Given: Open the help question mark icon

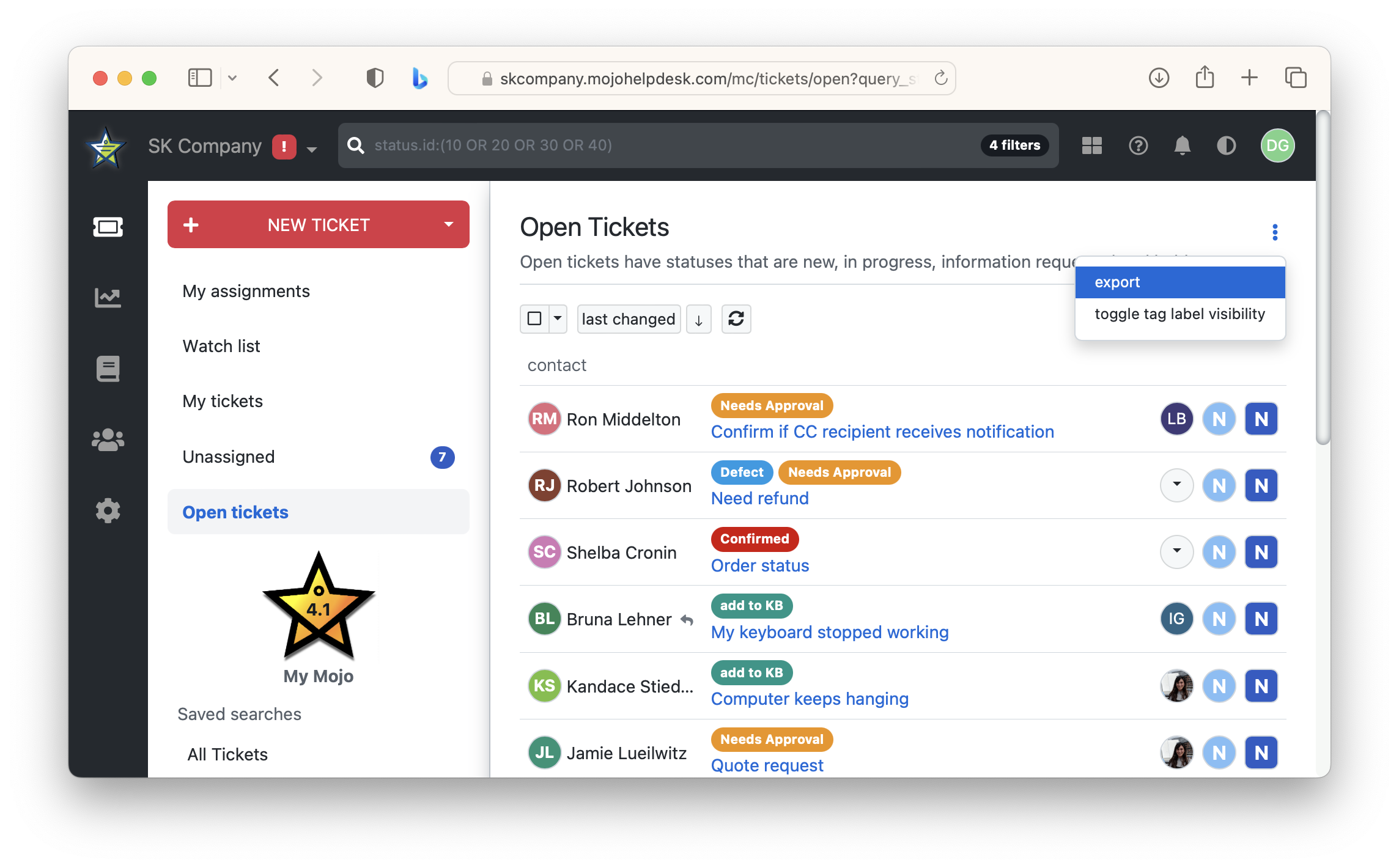Looking at the screenshot, I should [1138, 145].
